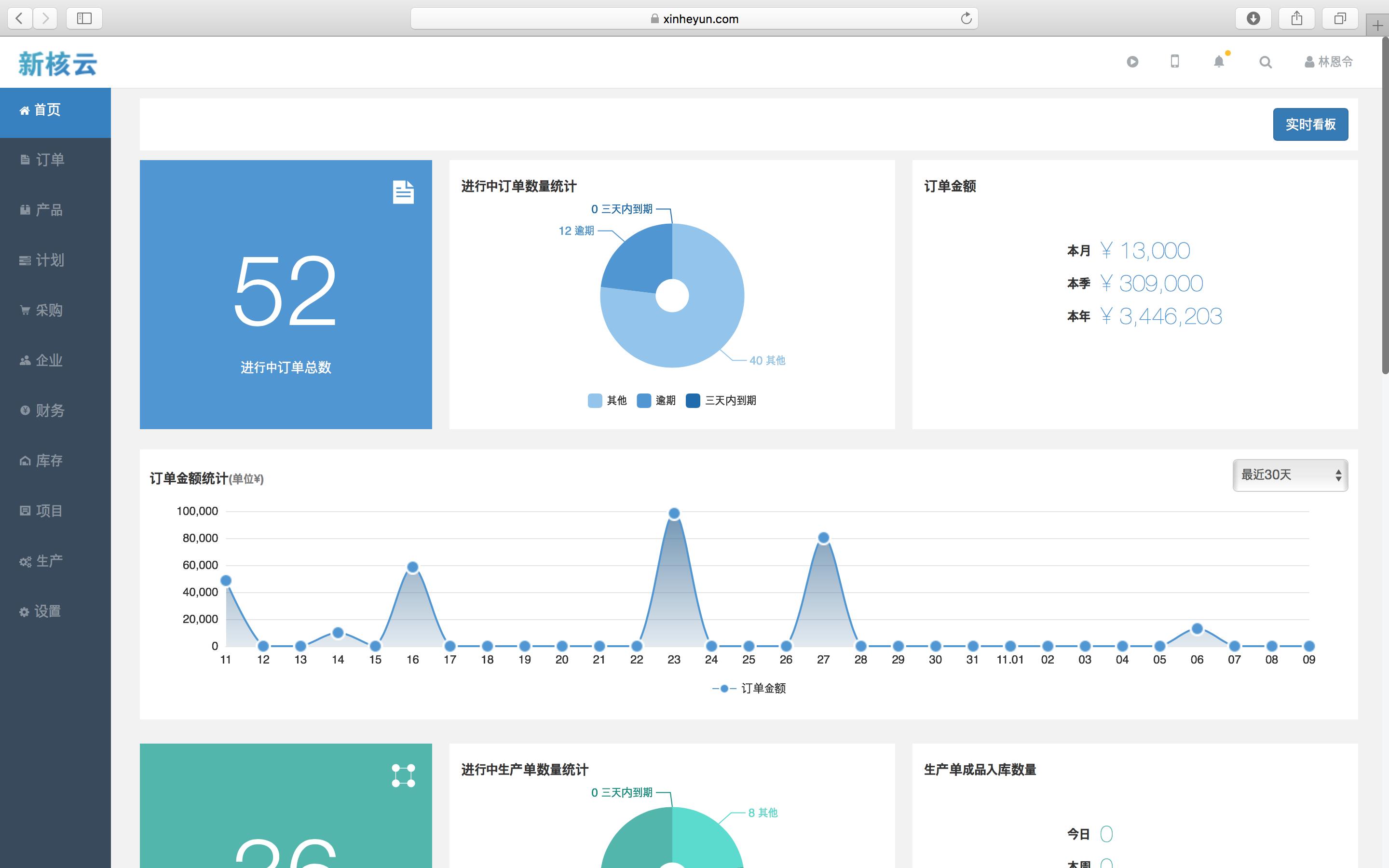
Task: Toggle the Safari sidebar button
Action: (x=84, y=18)
